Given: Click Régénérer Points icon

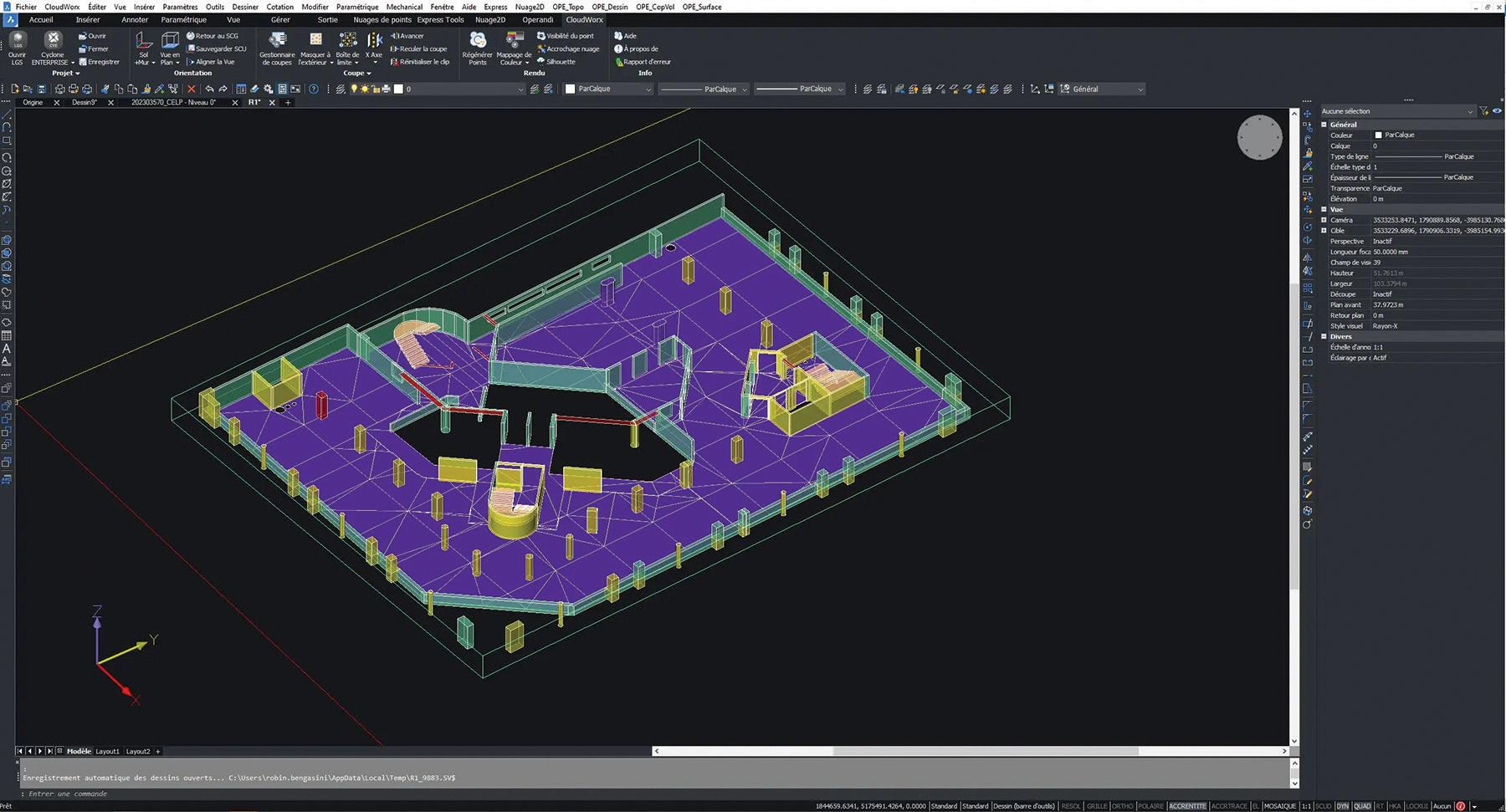Looking at the screenshot, I should pyautogui.click(x=478, y=49).
